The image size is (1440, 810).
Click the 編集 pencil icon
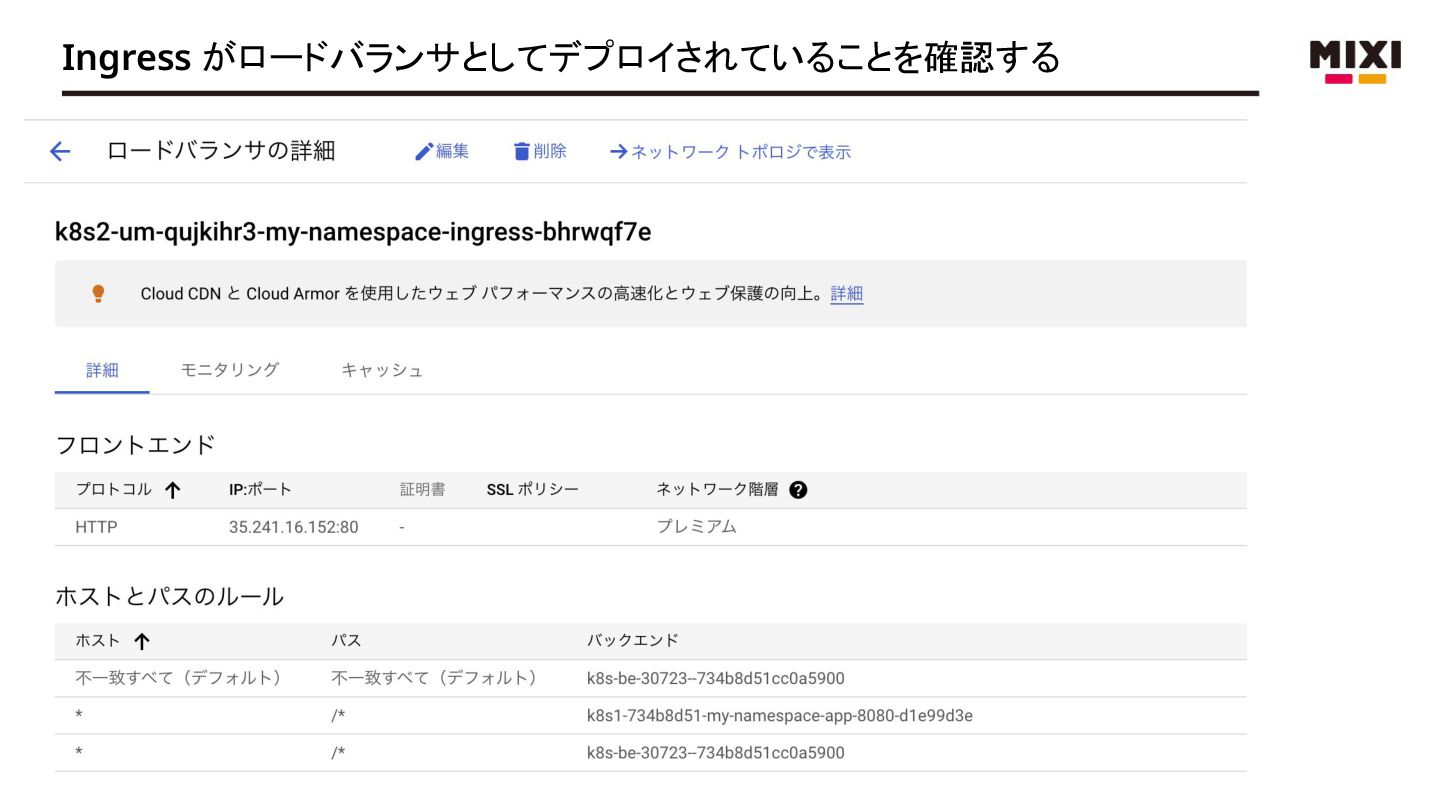424,151
